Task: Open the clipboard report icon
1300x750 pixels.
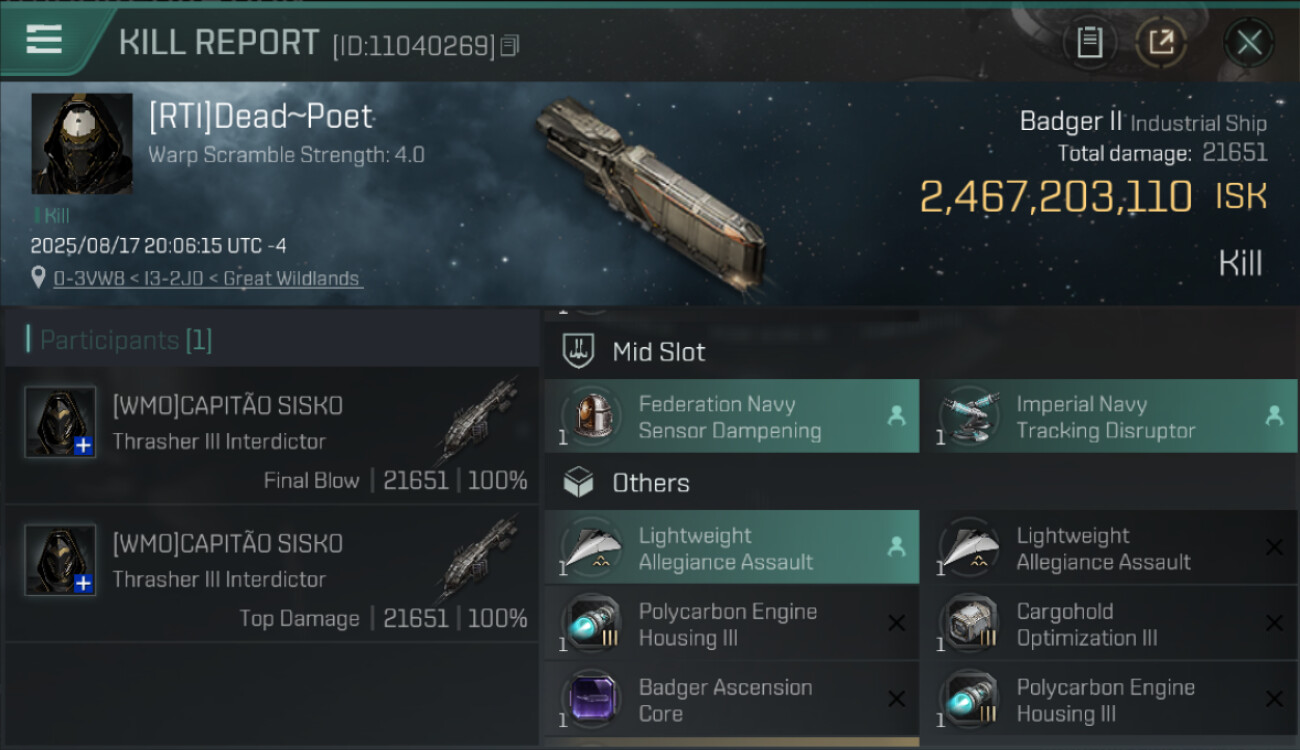Action: [x=1089, y=42]
